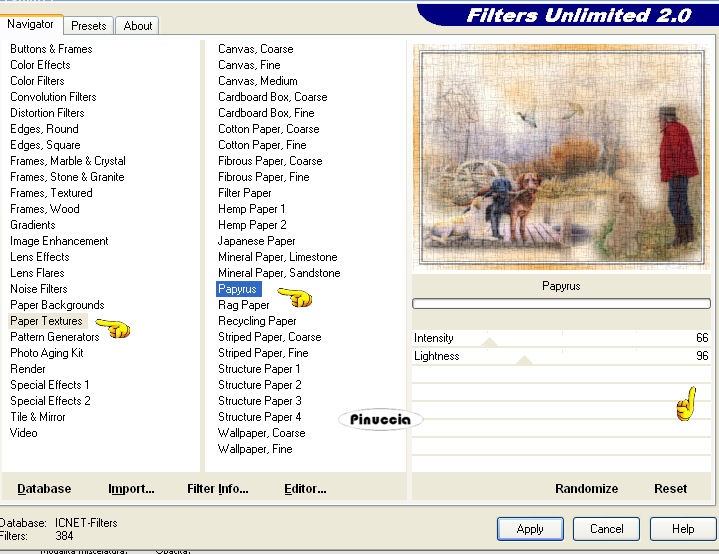Select Mineral Paper, Limestone filter
This screenshot has width=719, height=554.
pyautogui.click(x=277, y=257)
